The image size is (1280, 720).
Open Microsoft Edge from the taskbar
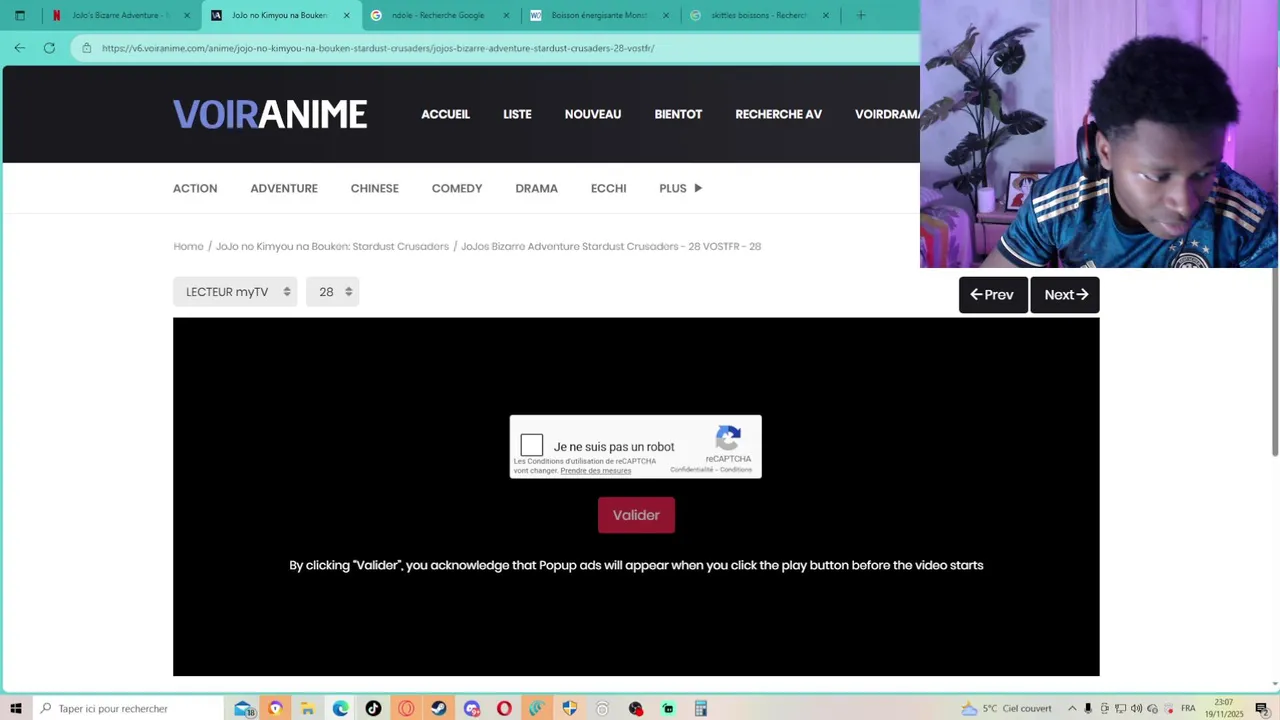(x=341, y=708)
